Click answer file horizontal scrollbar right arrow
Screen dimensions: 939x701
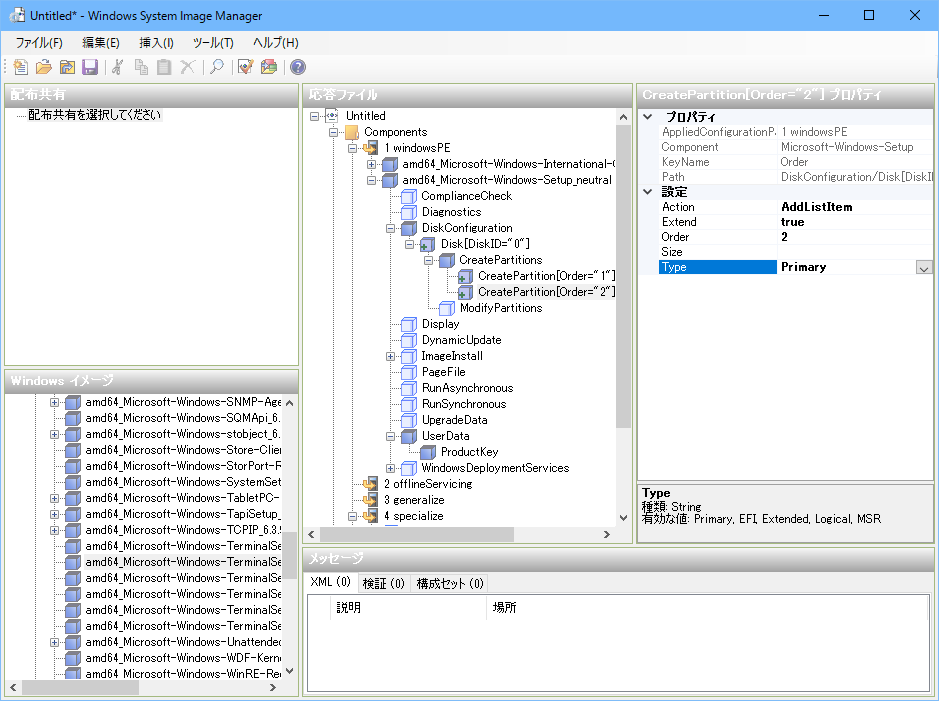point(607,535)
